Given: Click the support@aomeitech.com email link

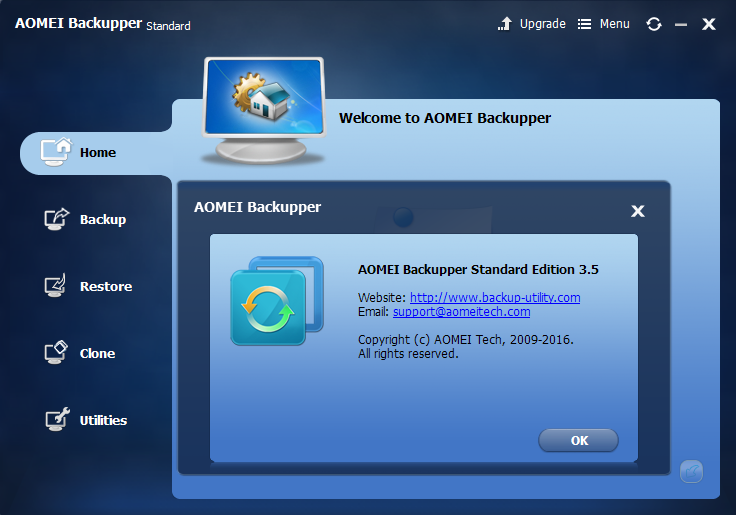Looking at the screenshot, I should [x=461, y=312].
